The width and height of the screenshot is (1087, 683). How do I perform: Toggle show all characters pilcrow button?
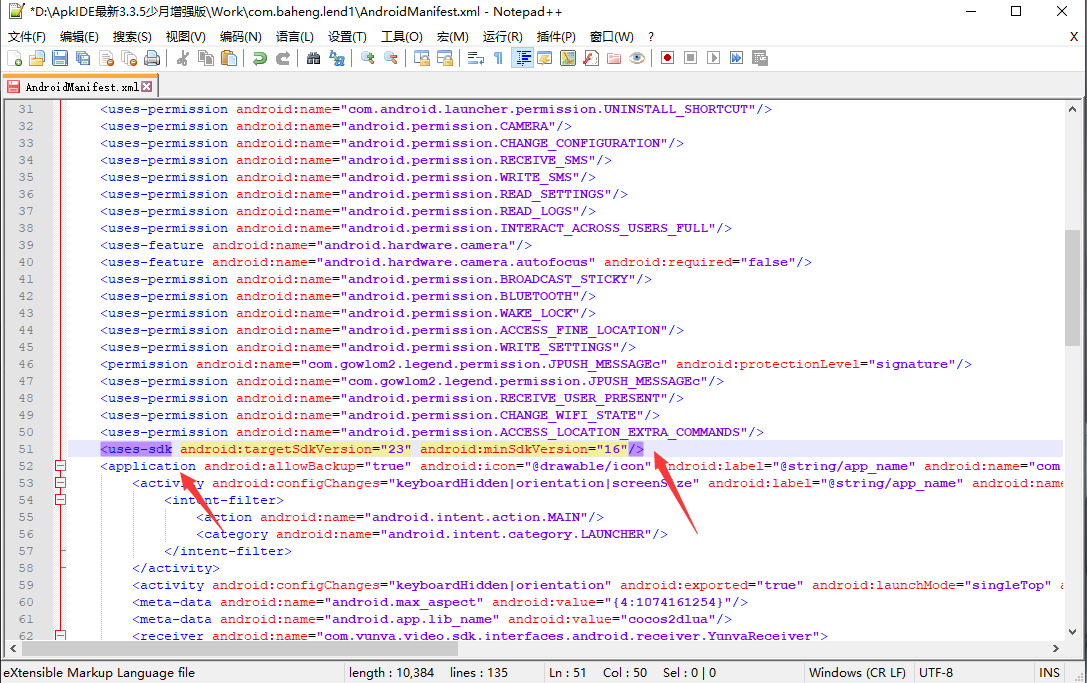498,58
